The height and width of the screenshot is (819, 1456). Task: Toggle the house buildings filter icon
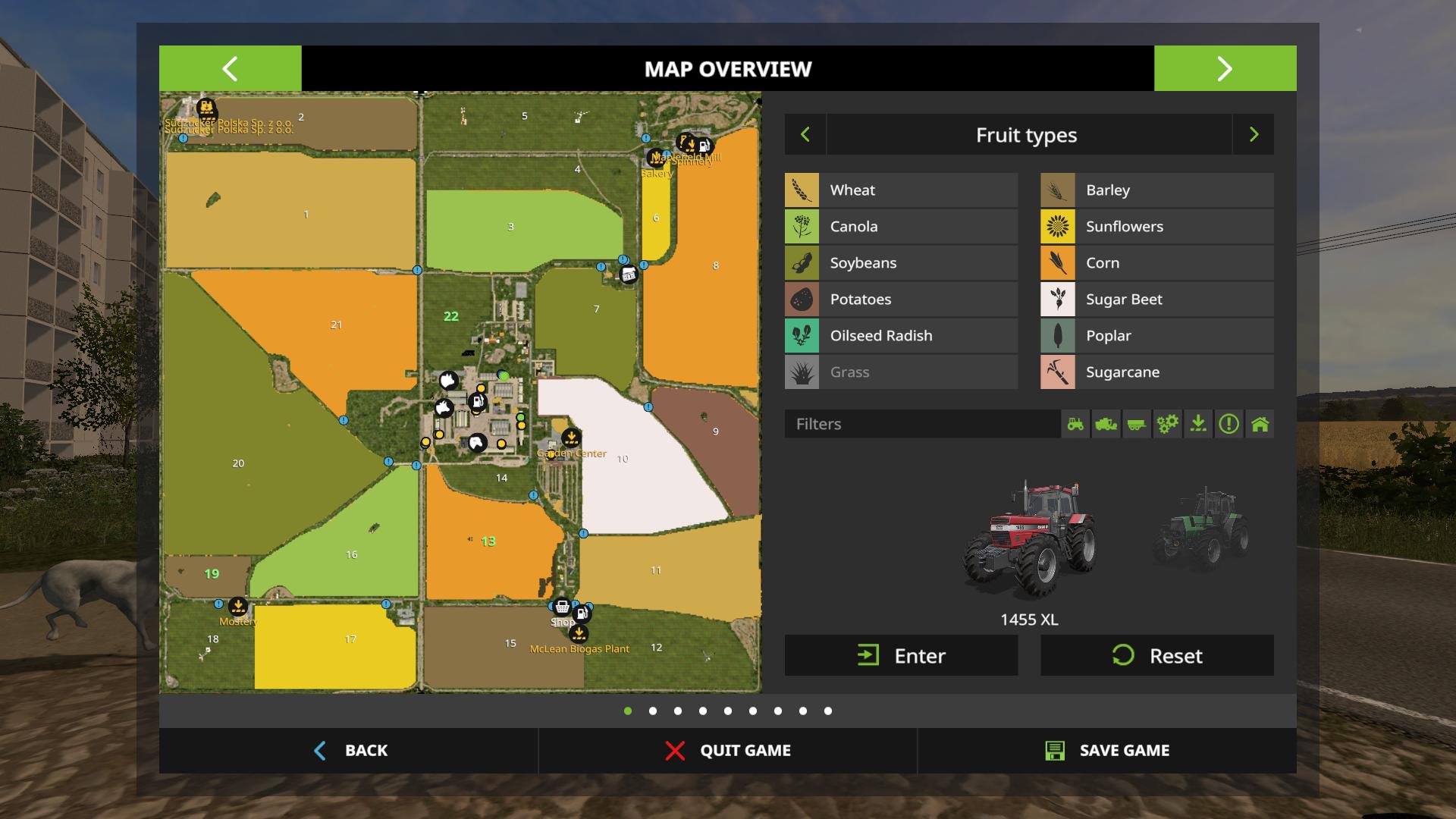pos(1260,424)
